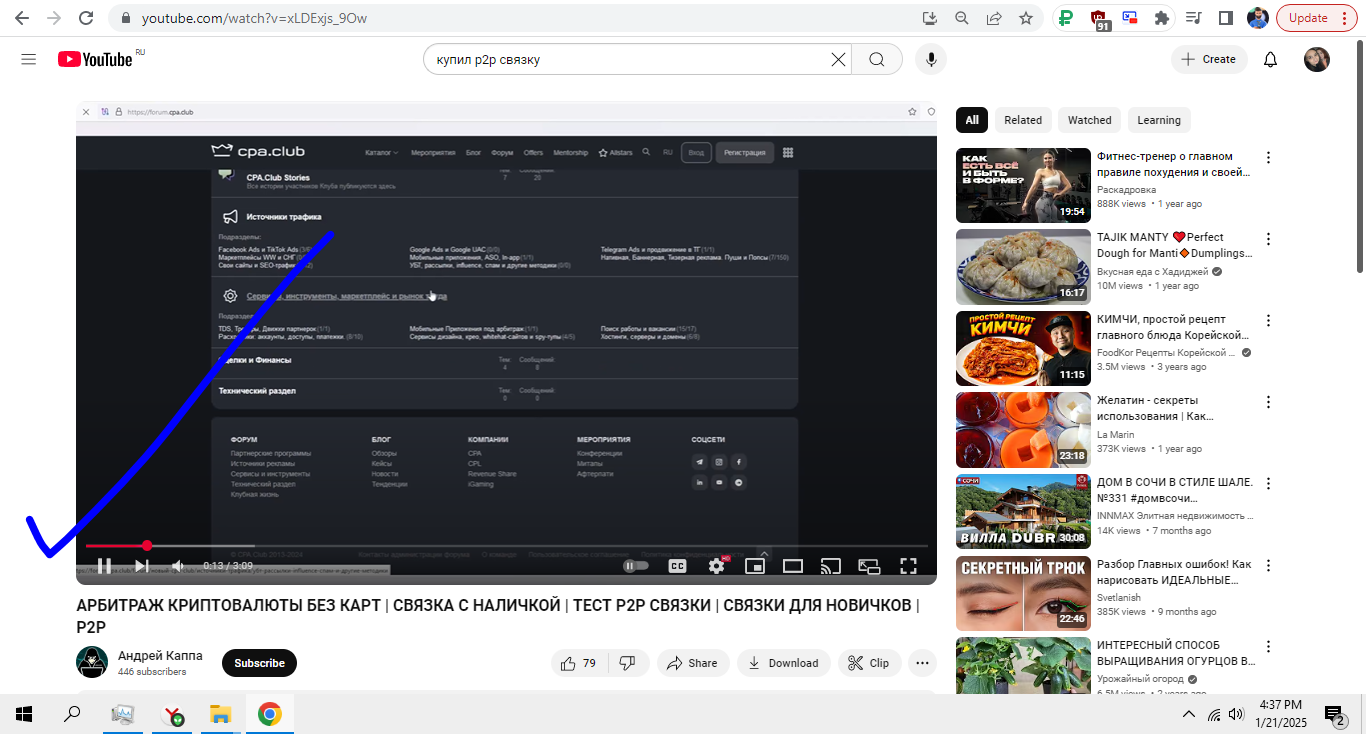Image resolution: width=1366 pixels, height=734 pixels.
Task: Open the YouTube account avatar menu
Action: [x=1317, y=59]
